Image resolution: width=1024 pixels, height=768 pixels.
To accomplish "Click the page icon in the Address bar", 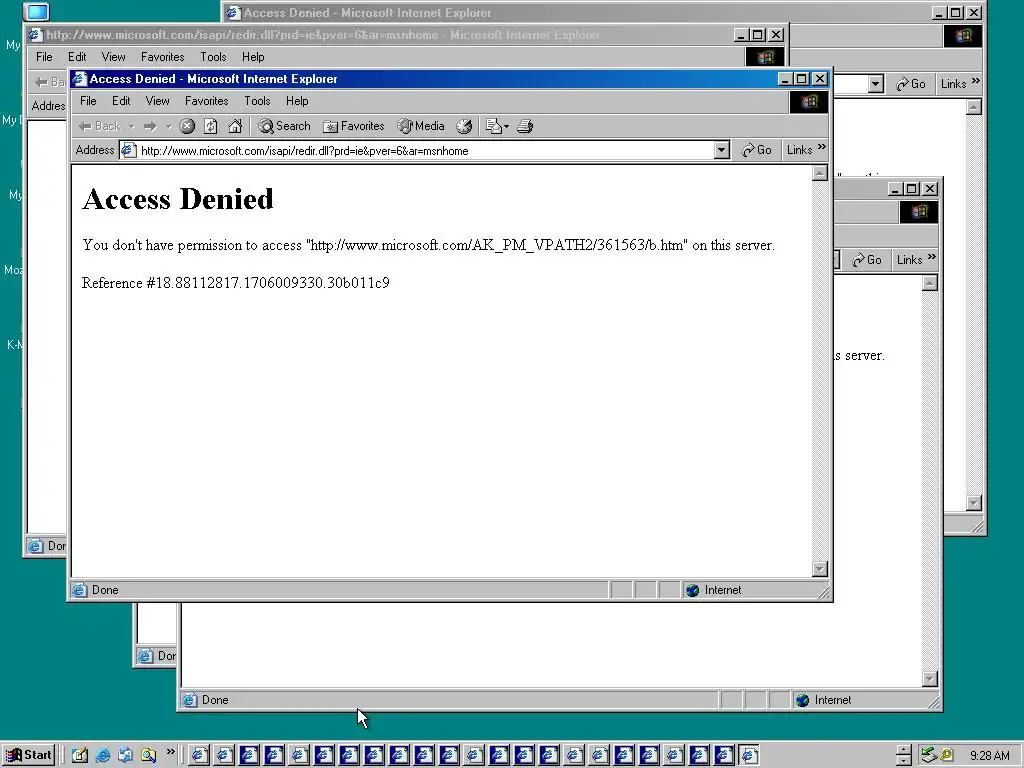I will (x=129, y=150).
